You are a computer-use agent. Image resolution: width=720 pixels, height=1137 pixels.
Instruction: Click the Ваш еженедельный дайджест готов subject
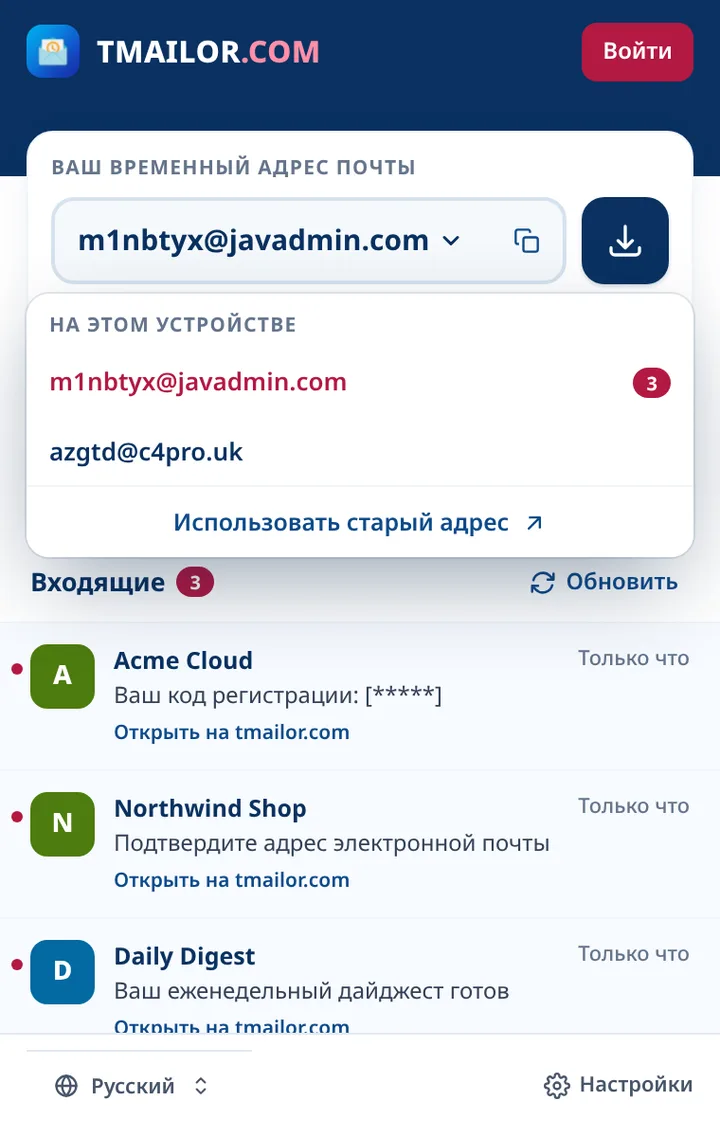click(x=311, y=991)
